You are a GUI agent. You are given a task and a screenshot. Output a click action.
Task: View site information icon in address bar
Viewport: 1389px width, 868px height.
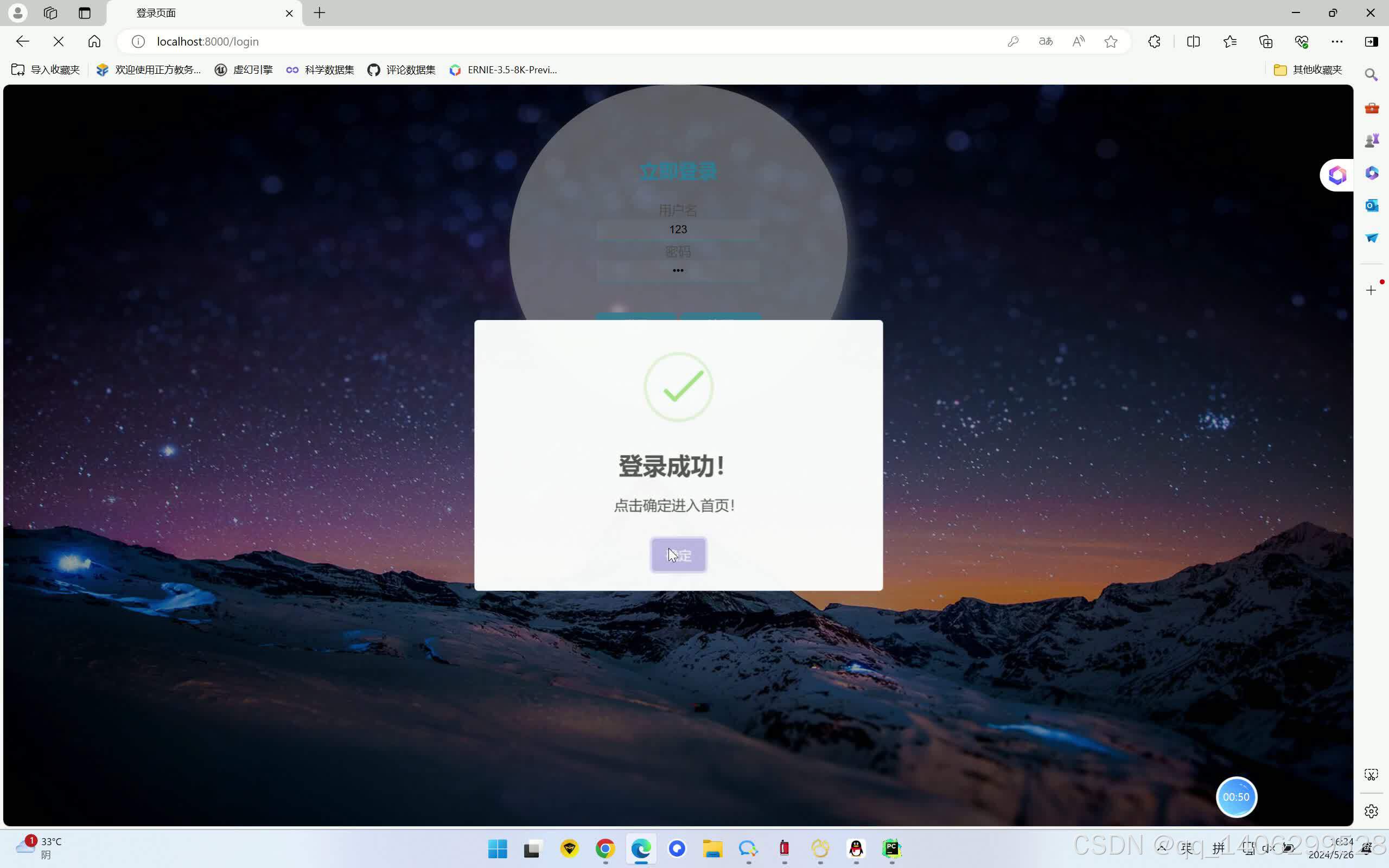138,41
